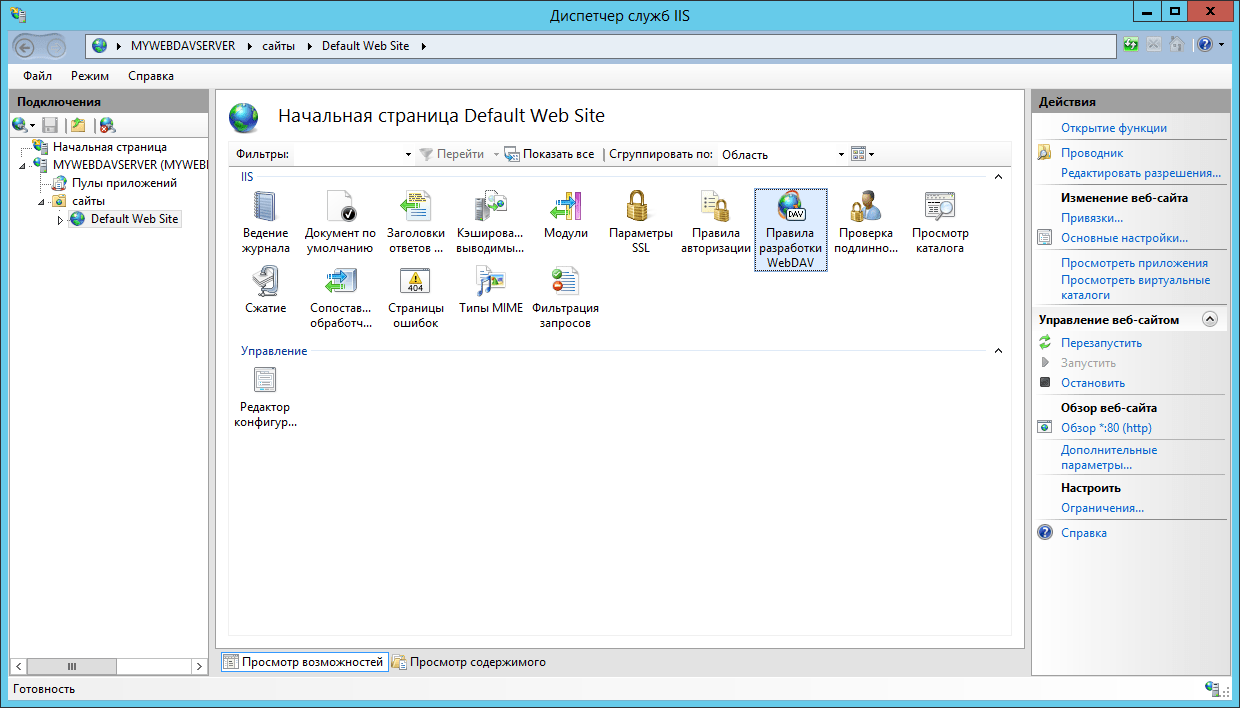This screenshot has width=1240, height=708.
Task: Click the save icon in Подключения toolbar
Action: coord(50,125)
